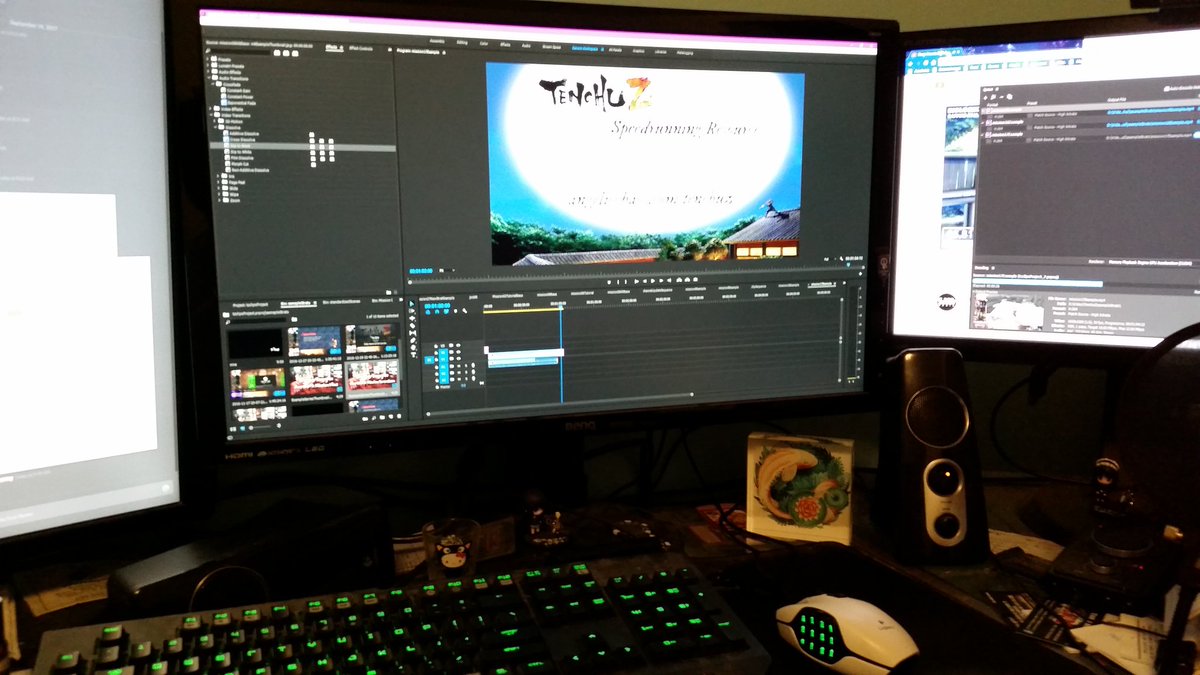Expand the Zoom transitions folder
The height and width of the screenshot is (675, 1200).
point(219,200)
